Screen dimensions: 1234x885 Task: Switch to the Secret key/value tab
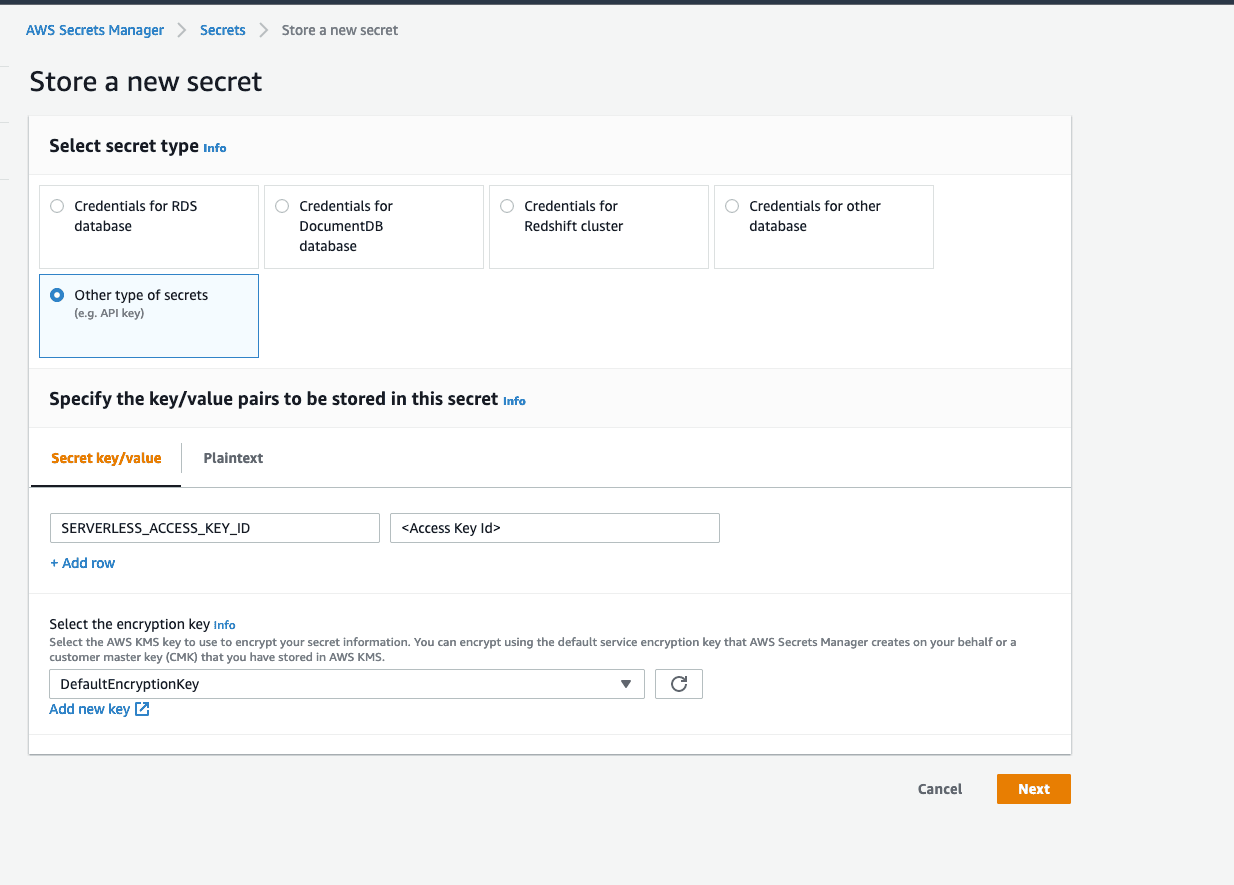pos(106,458)
